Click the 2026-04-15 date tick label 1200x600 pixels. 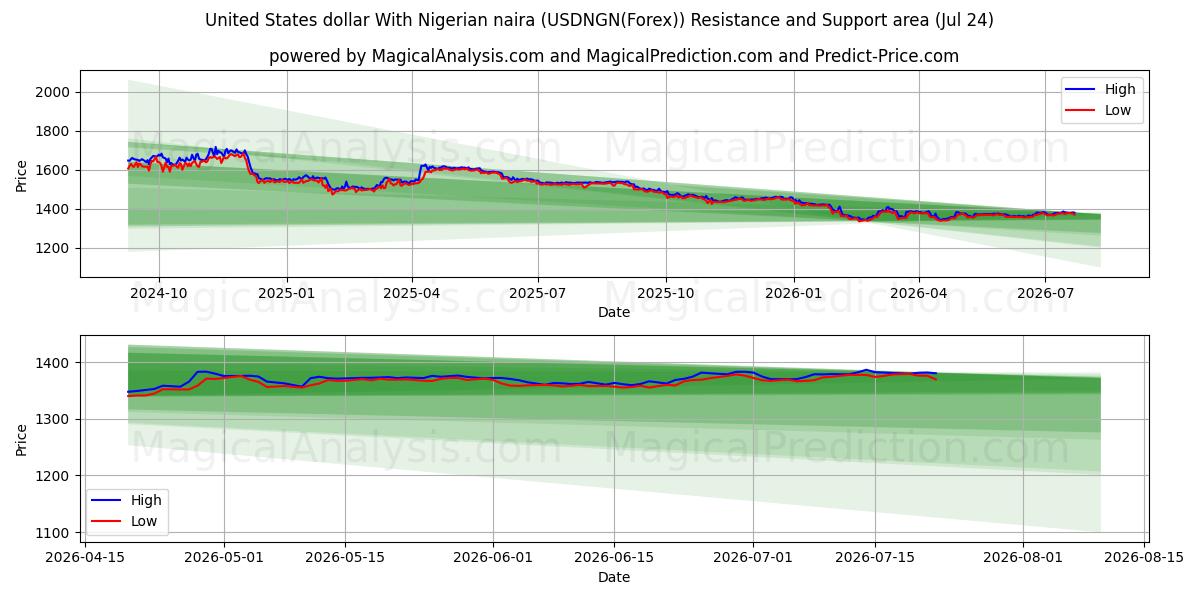[84, 558]
